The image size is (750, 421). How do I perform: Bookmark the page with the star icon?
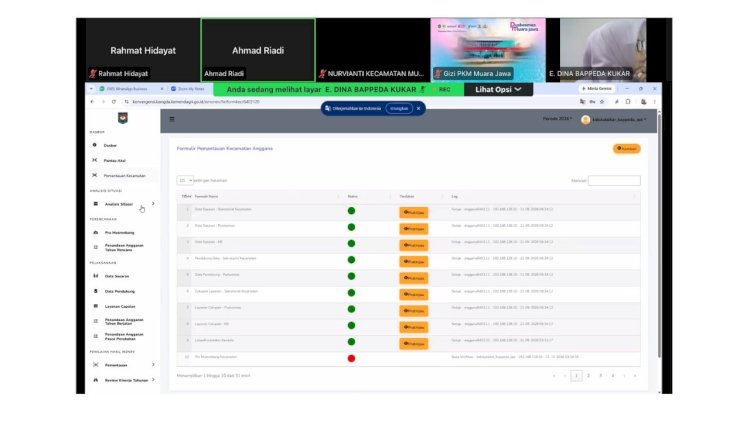coord(602,102)
